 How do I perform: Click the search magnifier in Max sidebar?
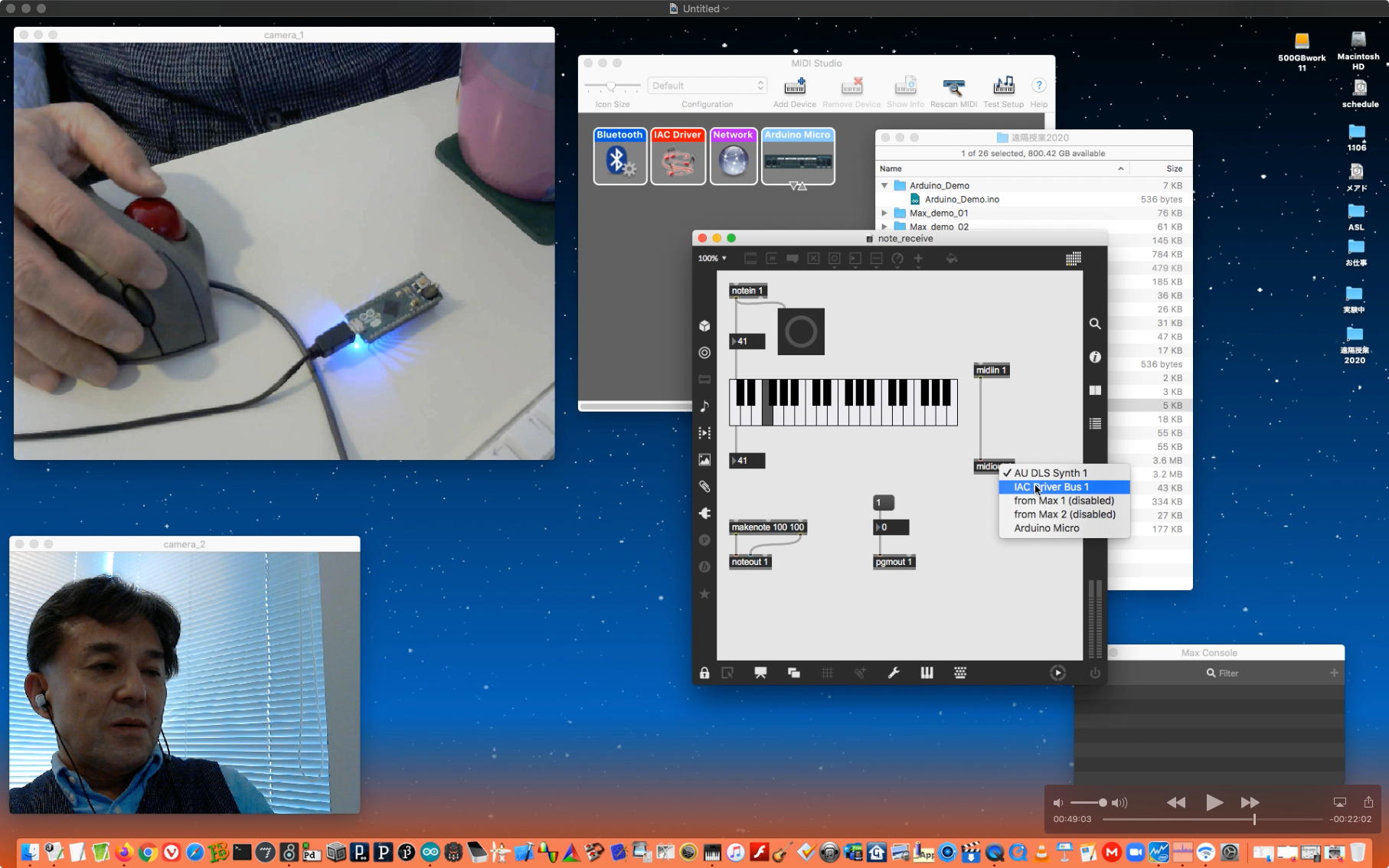click(x=1095, y=324)
